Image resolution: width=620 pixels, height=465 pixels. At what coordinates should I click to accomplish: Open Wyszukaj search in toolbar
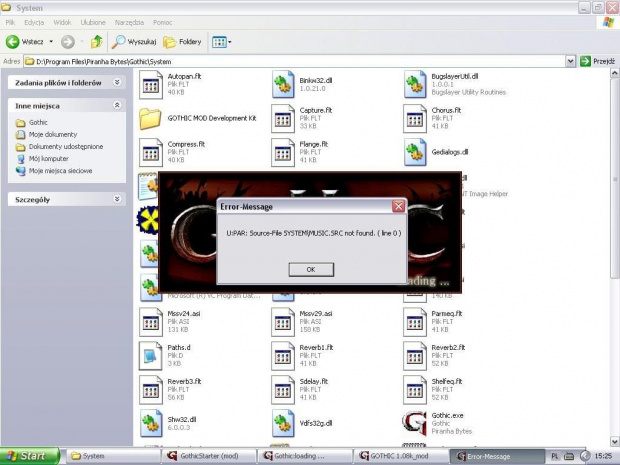pyautogui.click(x=134, y=42)
